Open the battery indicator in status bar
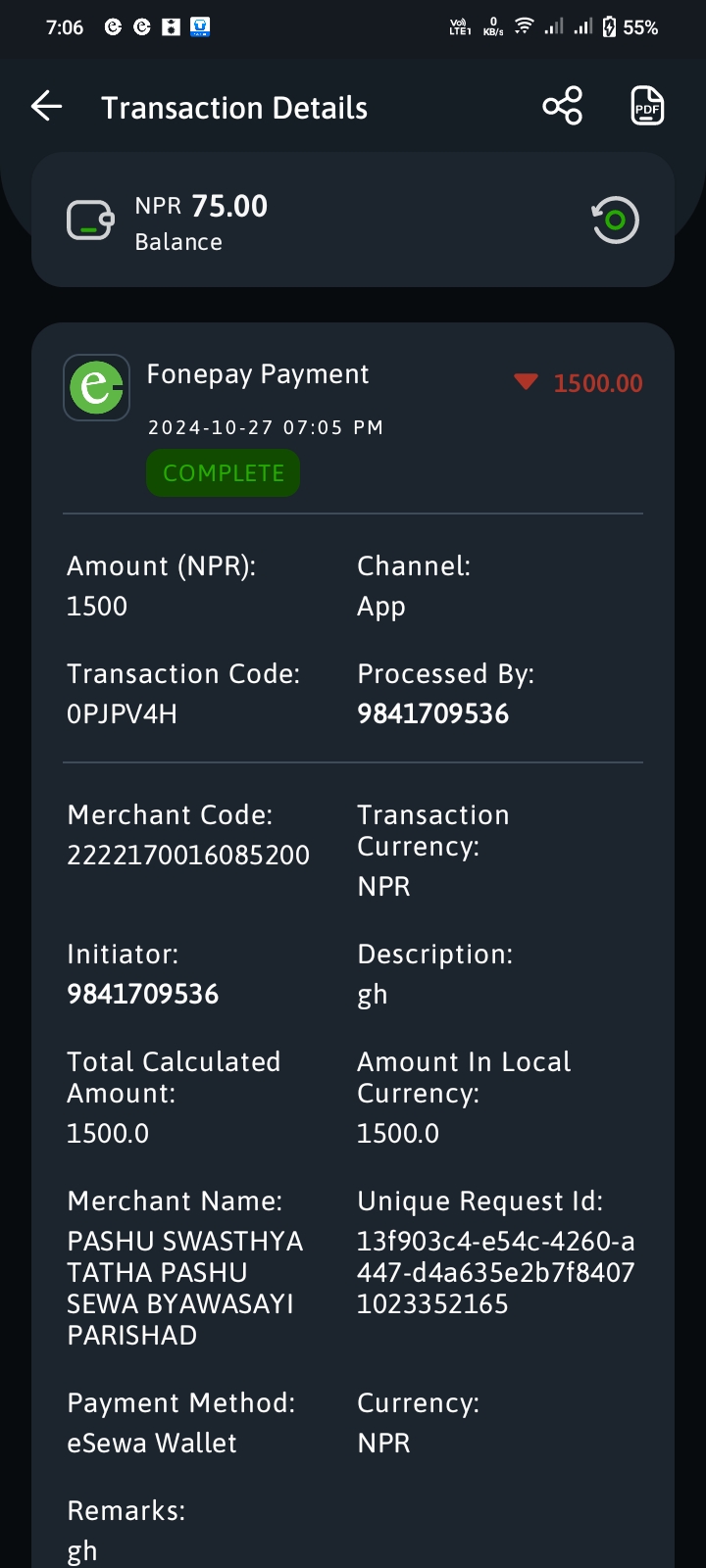The width and height of the screenshot is (706, 1568). coord(609,27)
